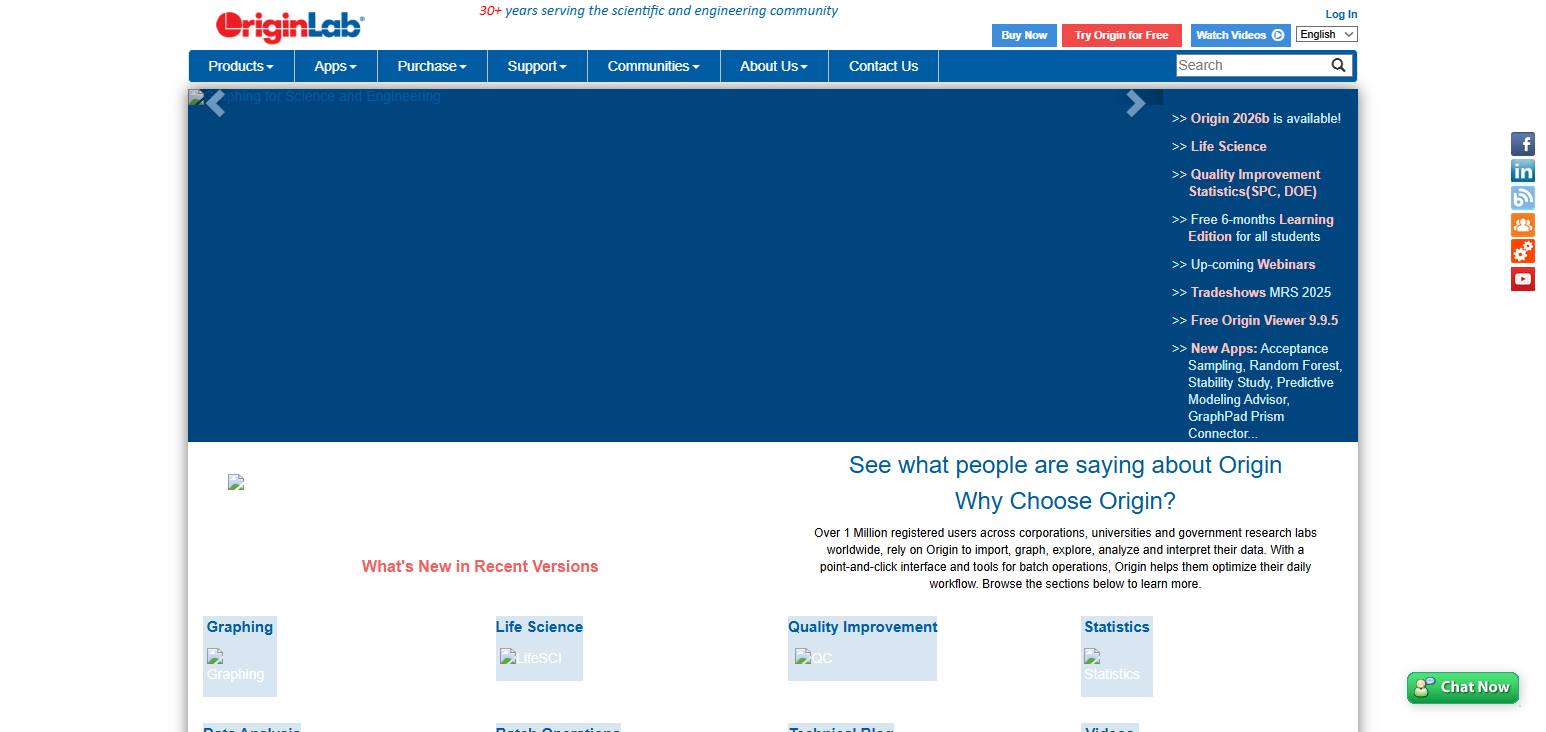
Task: Click the Buy Now button
Action: coord(1024,35)
